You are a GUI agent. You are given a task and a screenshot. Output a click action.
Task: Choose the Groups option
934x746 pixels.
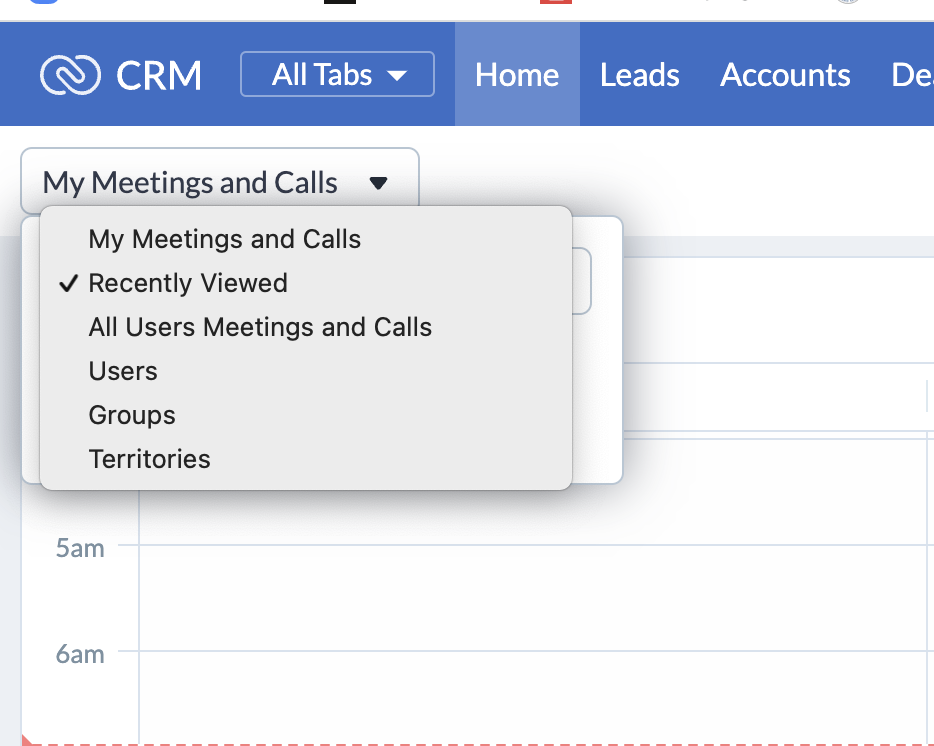click(306, 415)
